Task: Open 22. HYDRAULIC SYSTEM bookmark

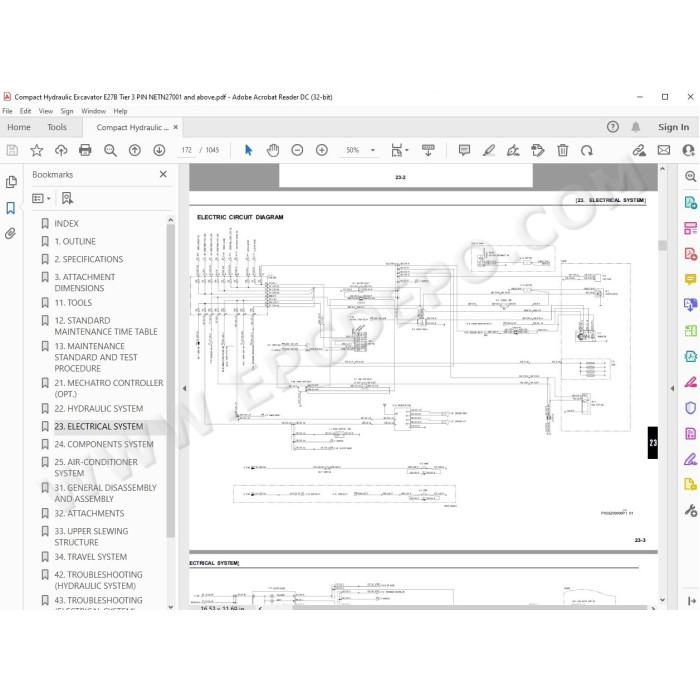Action: 99,408
